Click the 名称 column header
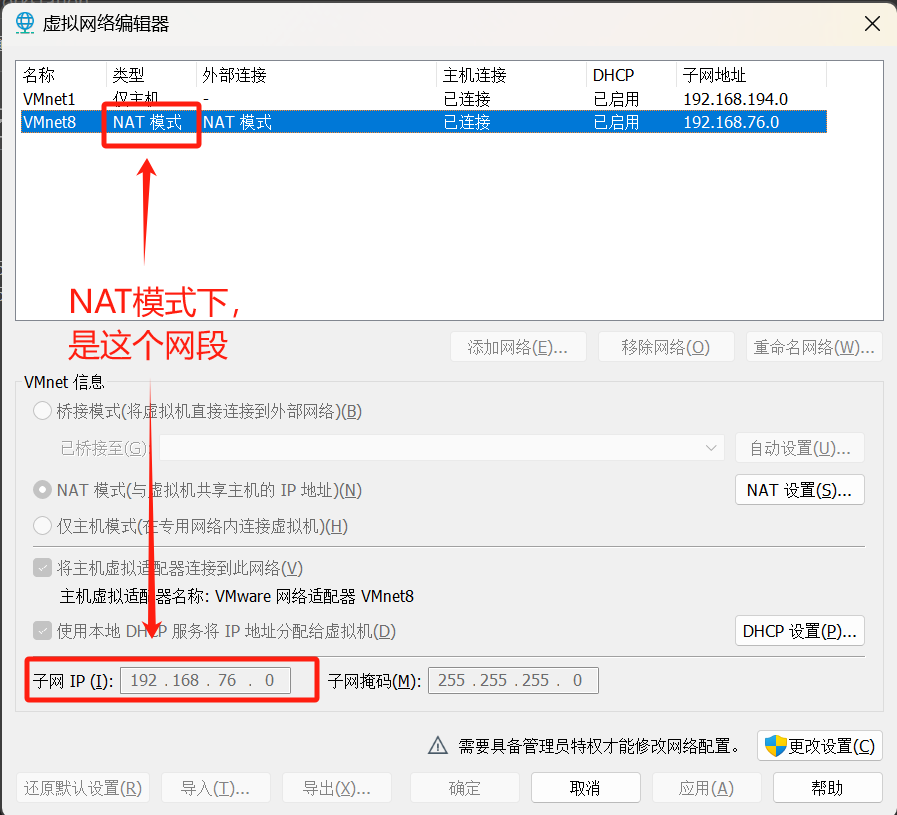The image size is (897, 815). 39,75
